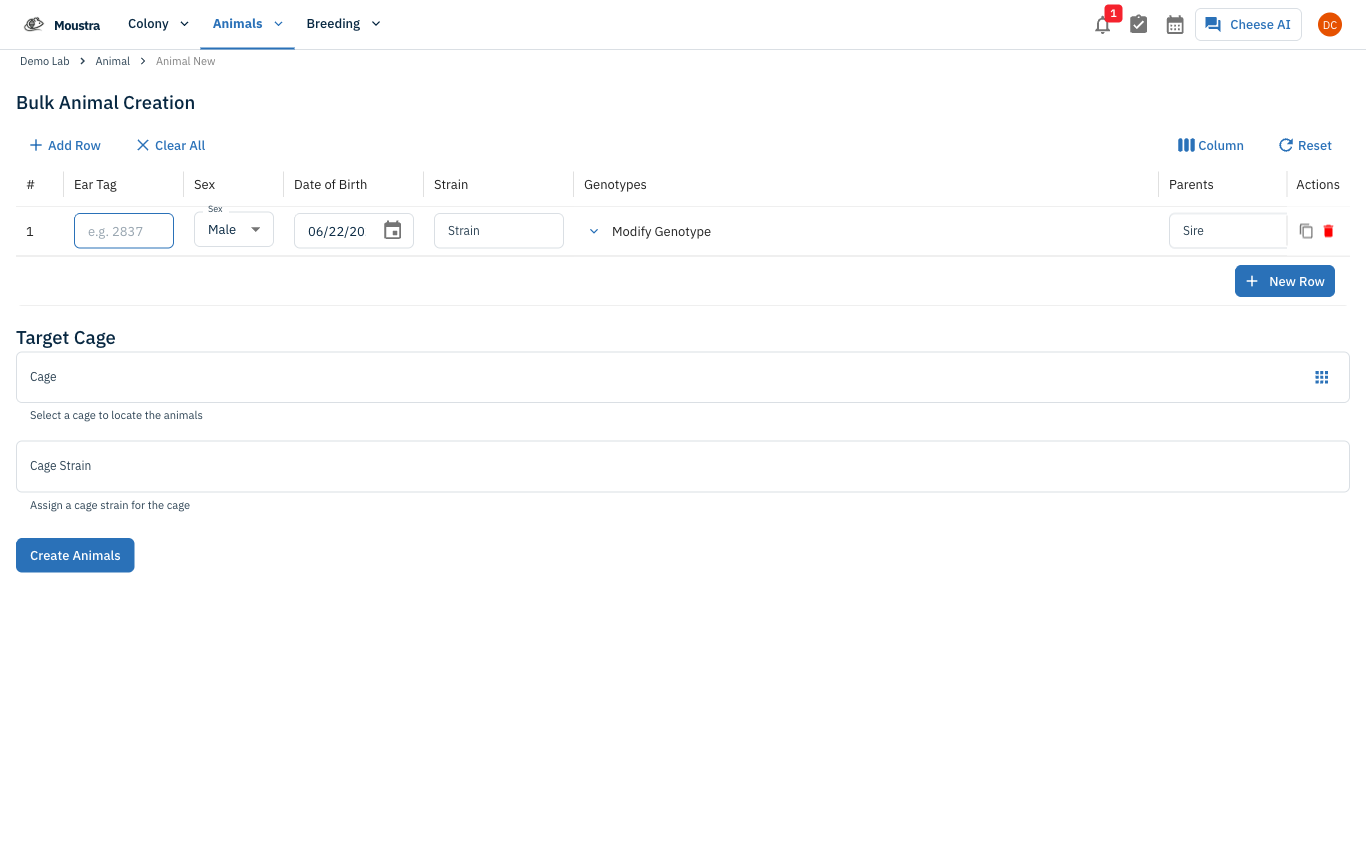
Task: Click the Create Animals button
Action: [75, 555]
